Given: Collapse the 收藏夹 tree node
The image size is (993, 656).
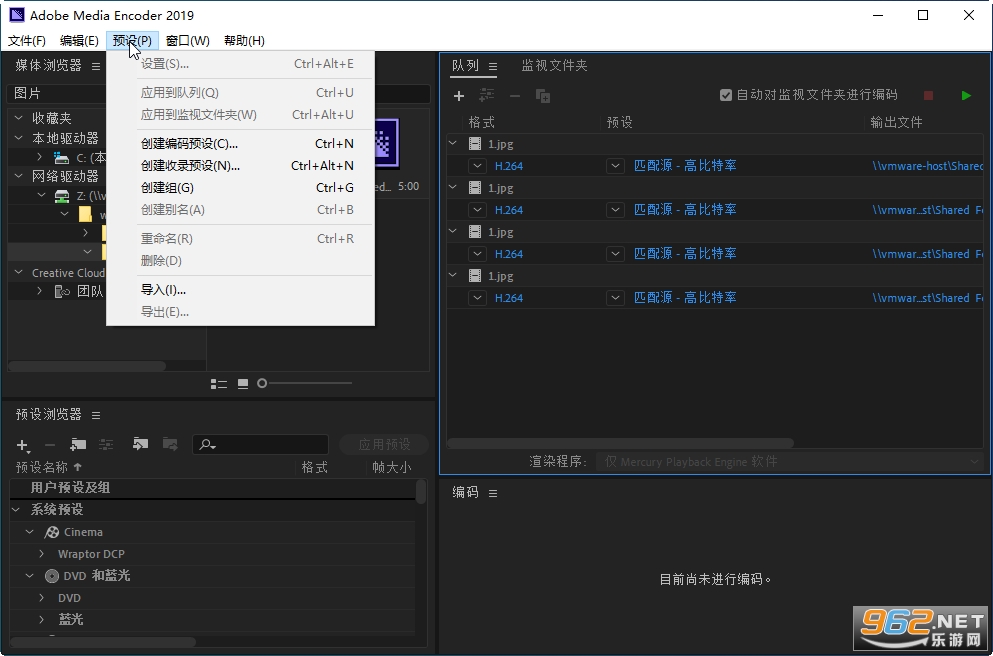Looking at the screenshot, I should (18, 118).
